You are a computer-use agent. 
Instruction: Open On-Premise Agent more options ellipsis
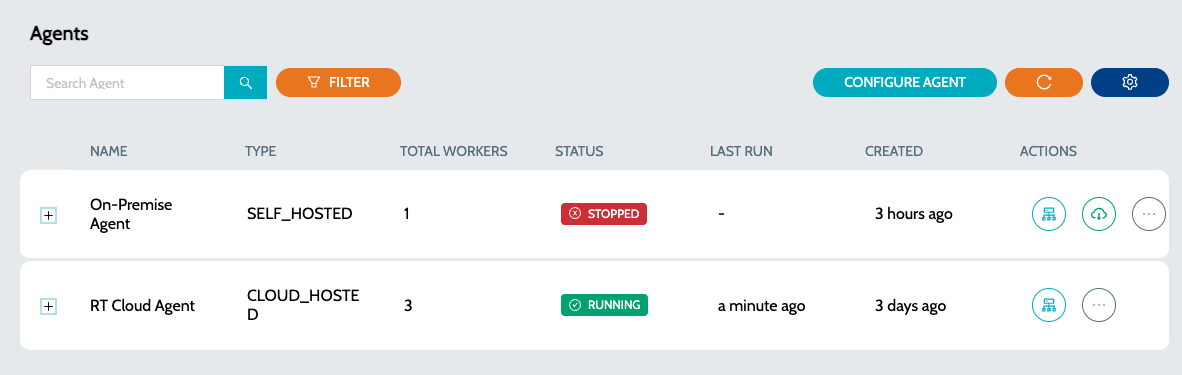1149,214
